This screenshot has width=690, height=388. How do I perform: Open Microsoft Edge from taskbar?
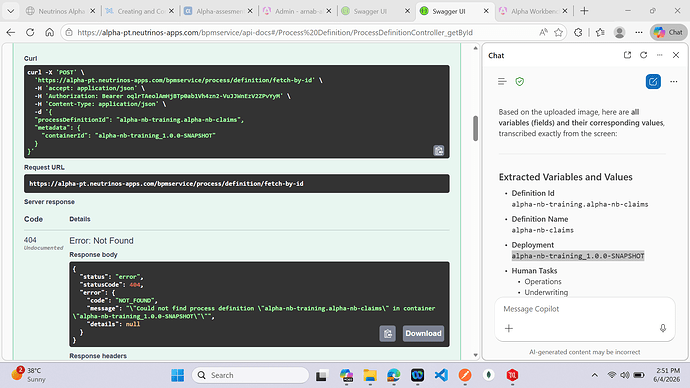coord(393,375)
